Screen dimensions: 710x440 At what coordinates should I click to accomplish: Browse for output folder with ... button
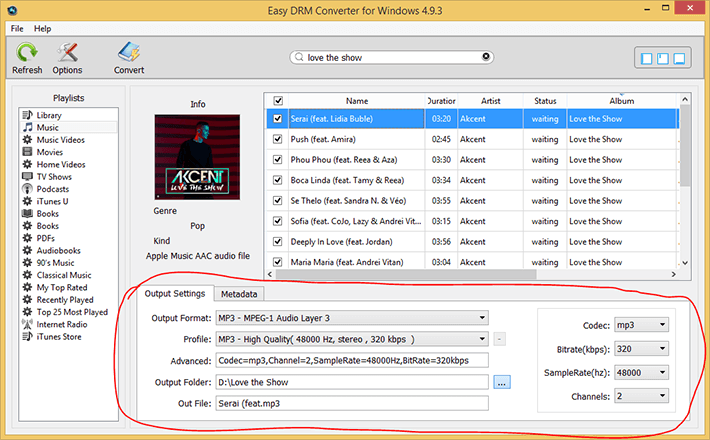502,382
